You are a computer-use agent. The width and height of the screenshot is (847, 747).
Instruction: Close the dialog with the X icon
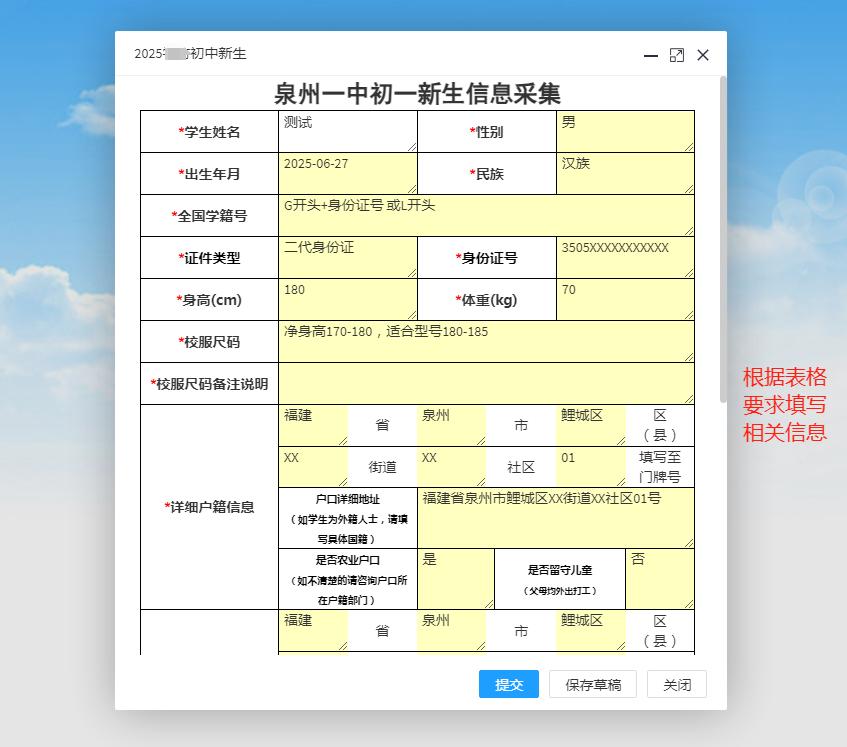[703, 56]
